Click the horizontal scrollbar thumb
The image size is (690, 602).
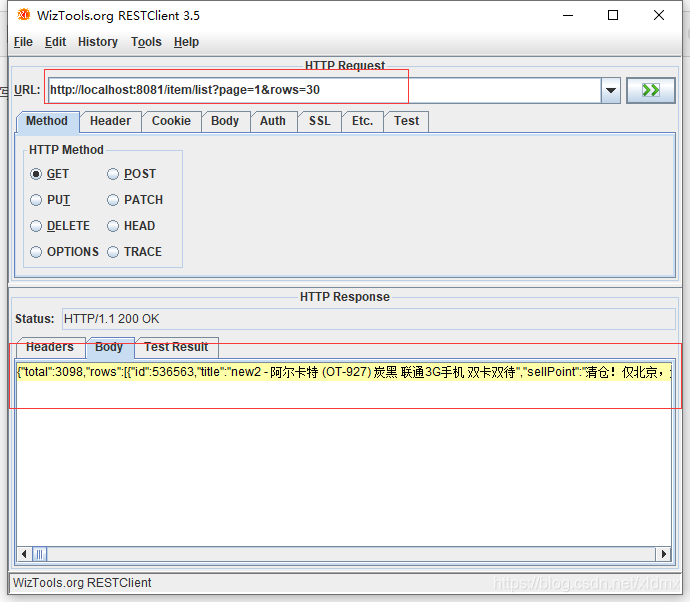40,554
